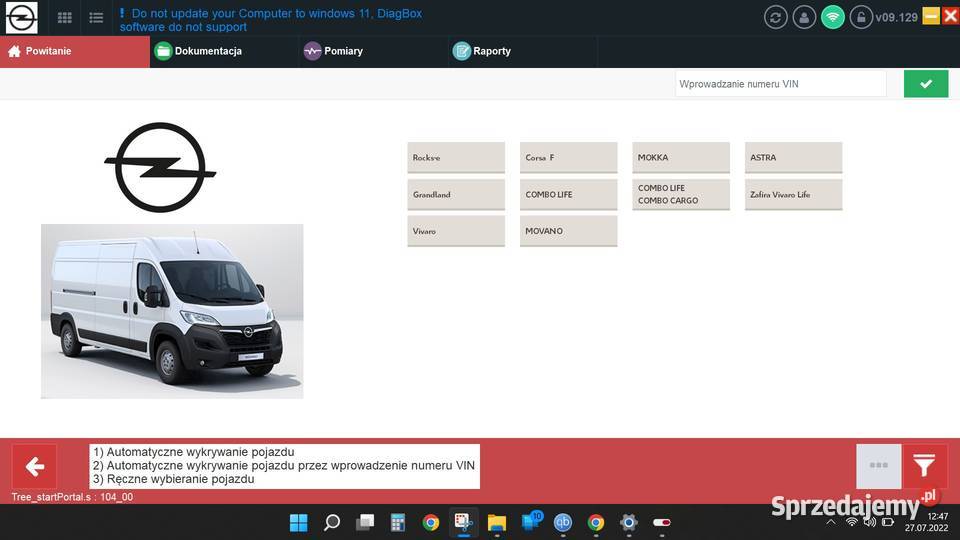
Task: Click the white Movano van picture
Action: (172, 311)
